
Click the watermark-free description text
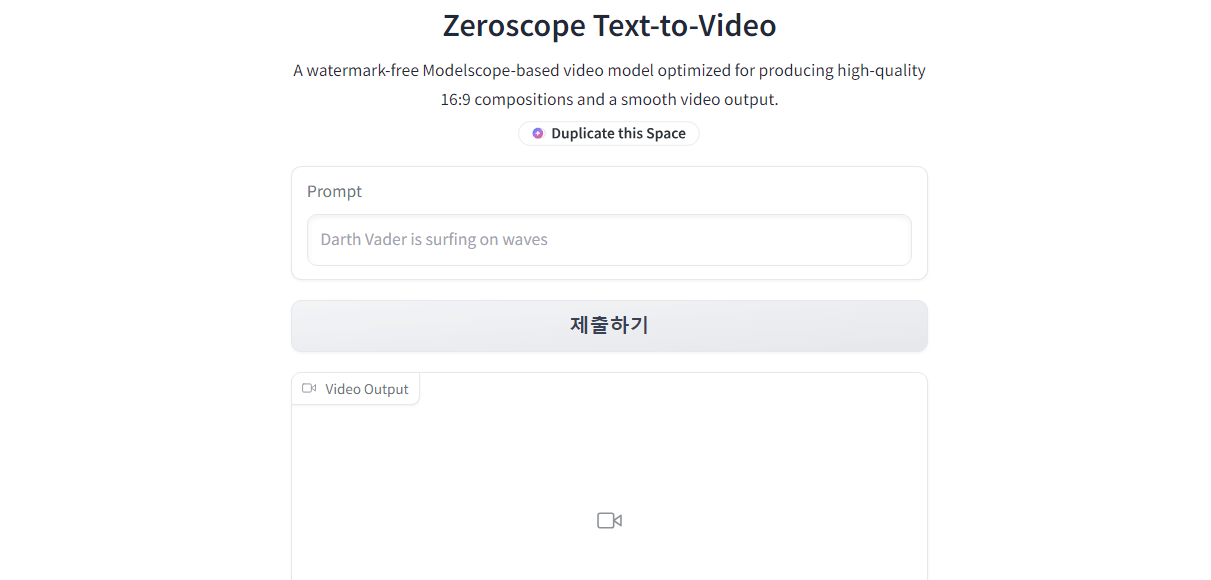(x=608, y=84)
